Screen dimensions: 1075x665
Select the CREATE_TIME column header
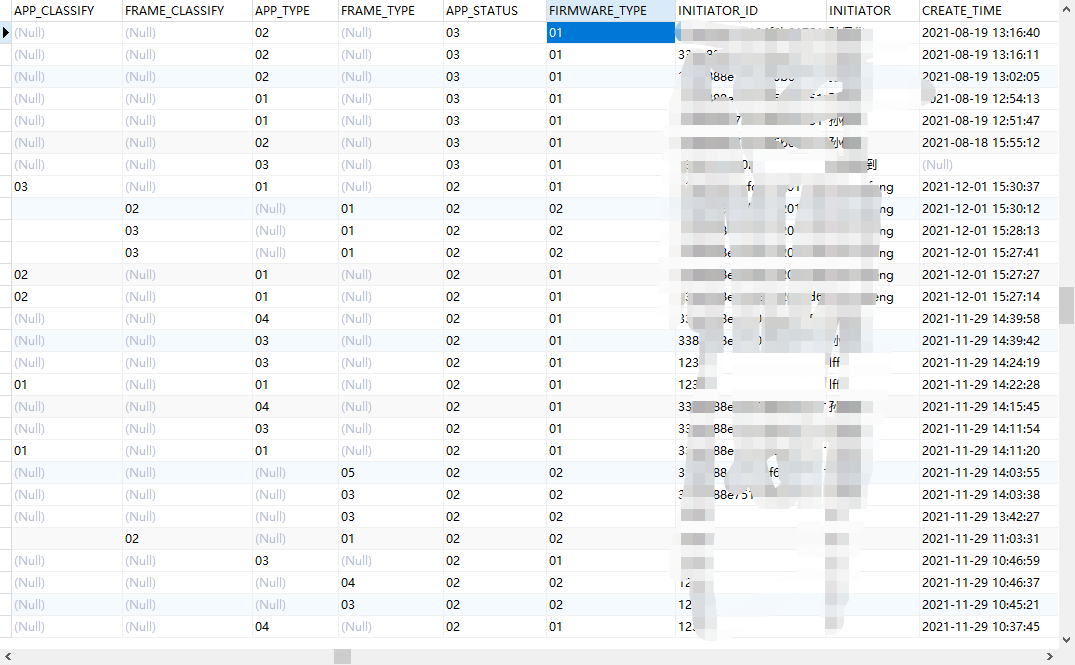click(989, 11)
